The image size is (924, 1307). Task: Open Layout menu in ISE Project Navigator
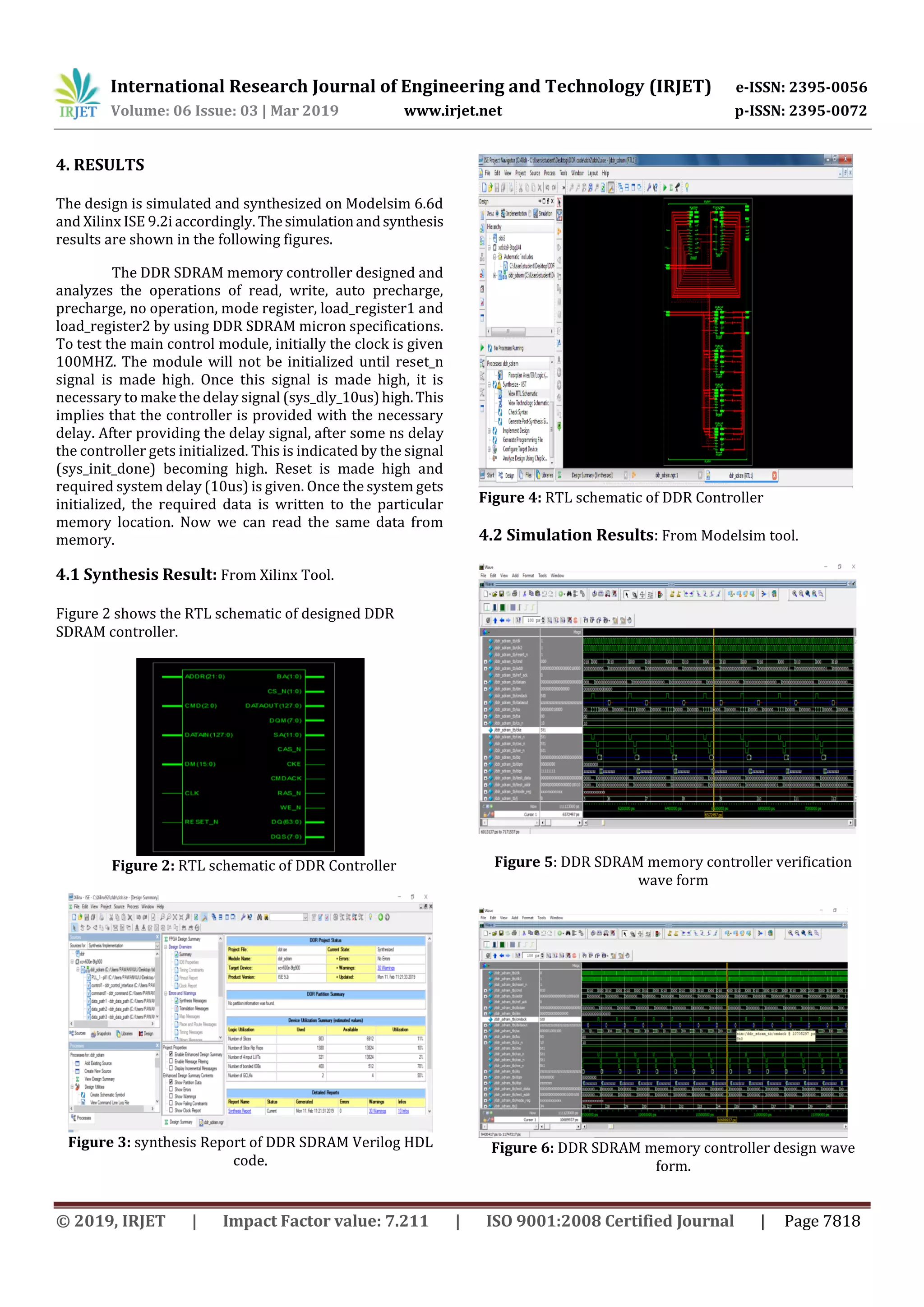tap(593, 173)
